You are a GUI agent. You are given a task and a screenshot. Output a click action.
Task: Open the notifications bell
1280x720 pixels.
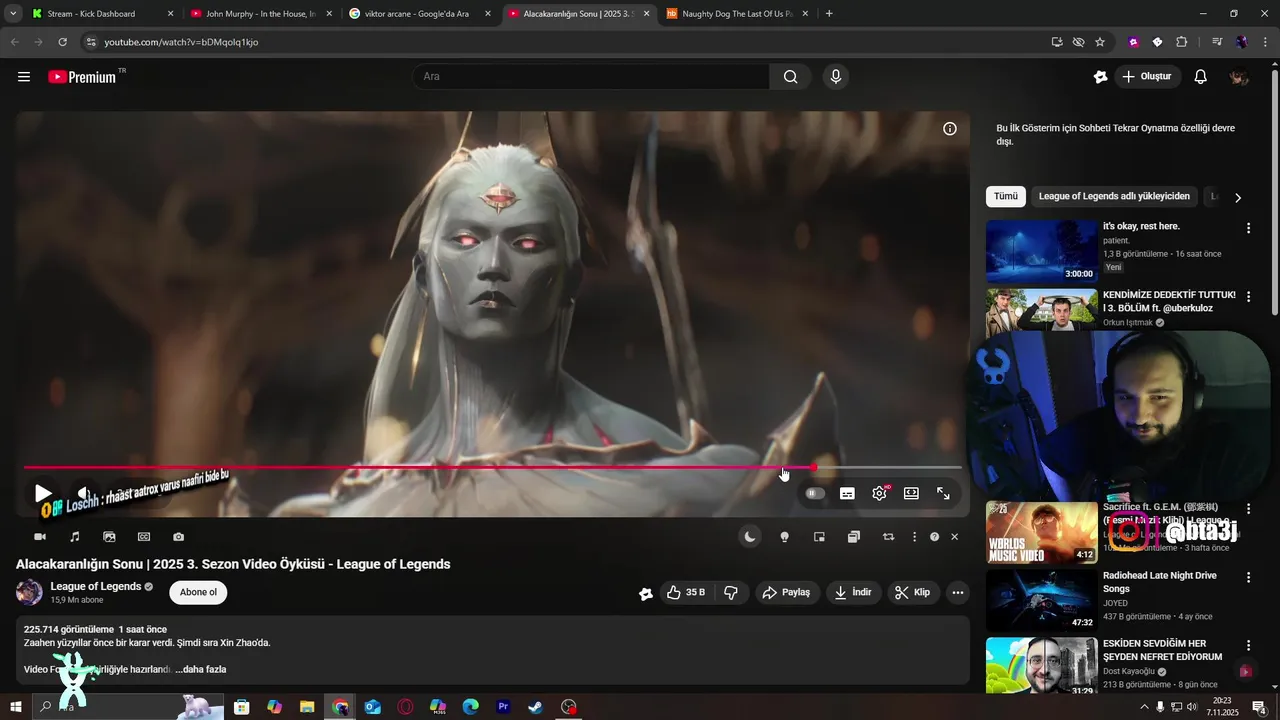pos(1201,77)
